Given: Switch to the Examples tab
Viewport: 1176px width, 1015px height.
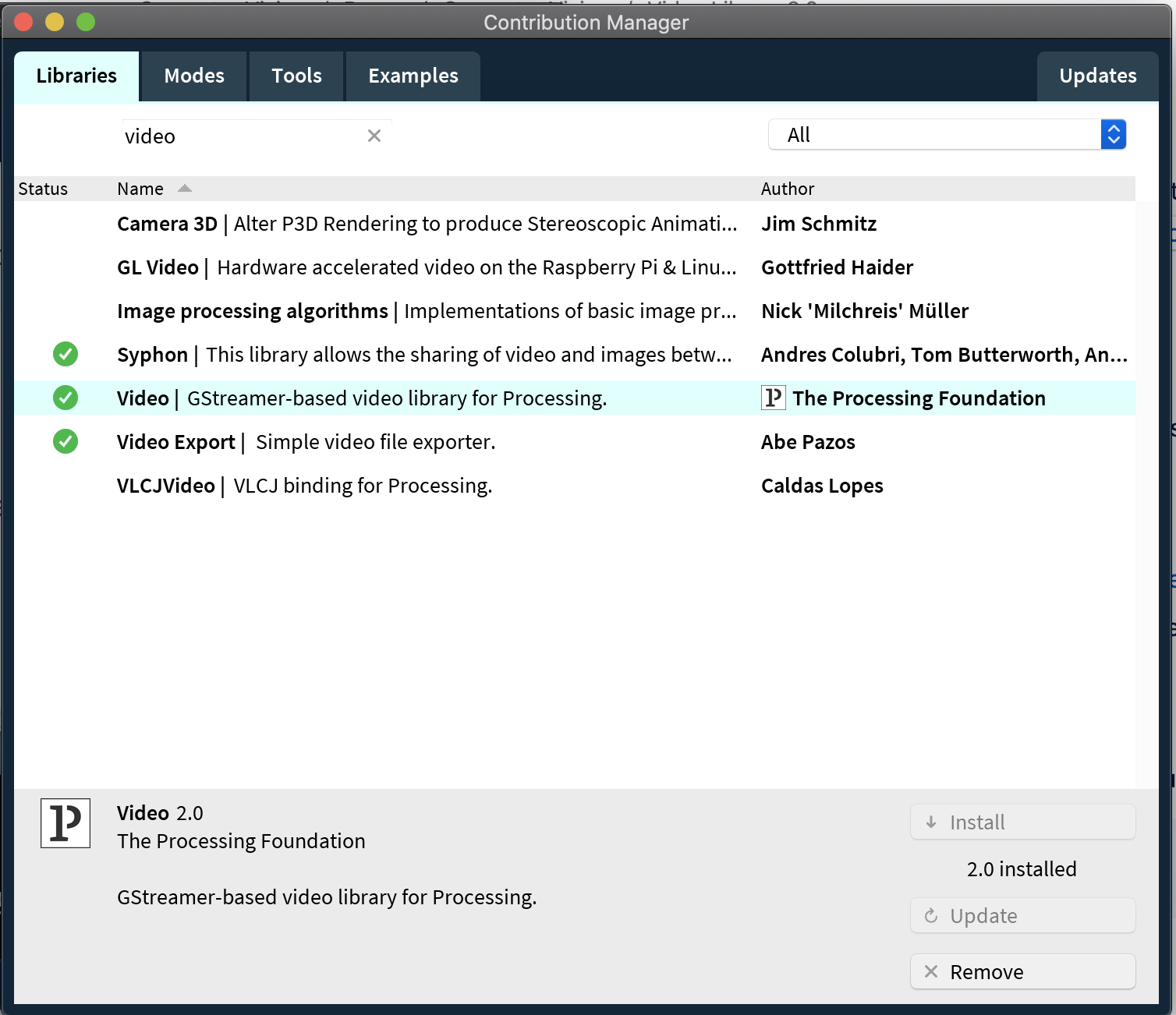Looking at the screenshot, I should coord(413,76).
